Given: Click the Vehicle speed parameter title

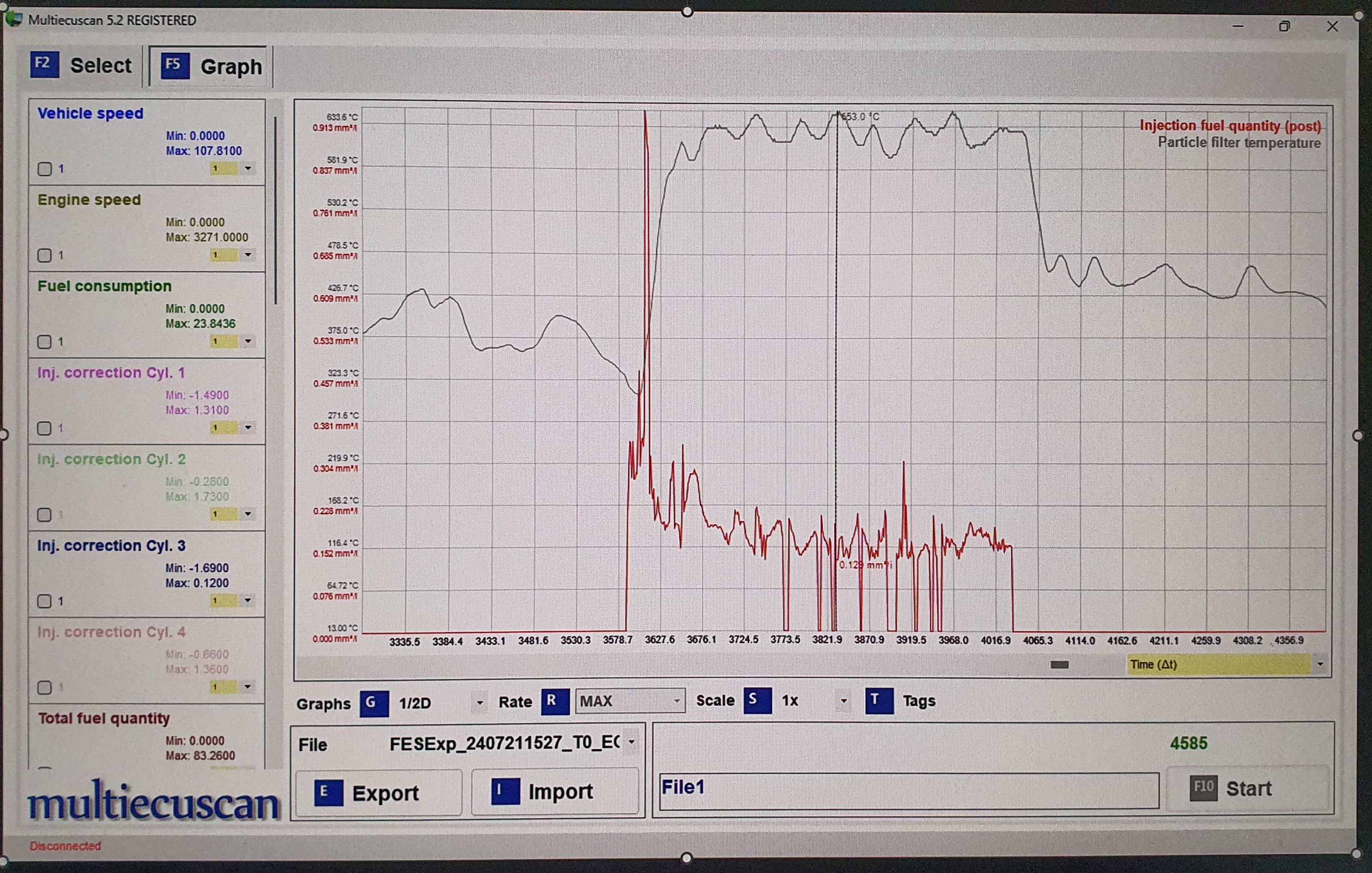Looking at the screenshot, I should point(90,113).
